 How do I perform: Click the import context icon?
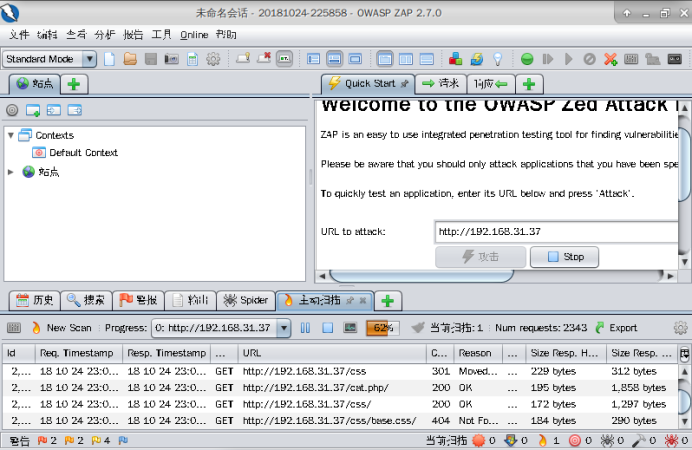(x=54, y=110)
